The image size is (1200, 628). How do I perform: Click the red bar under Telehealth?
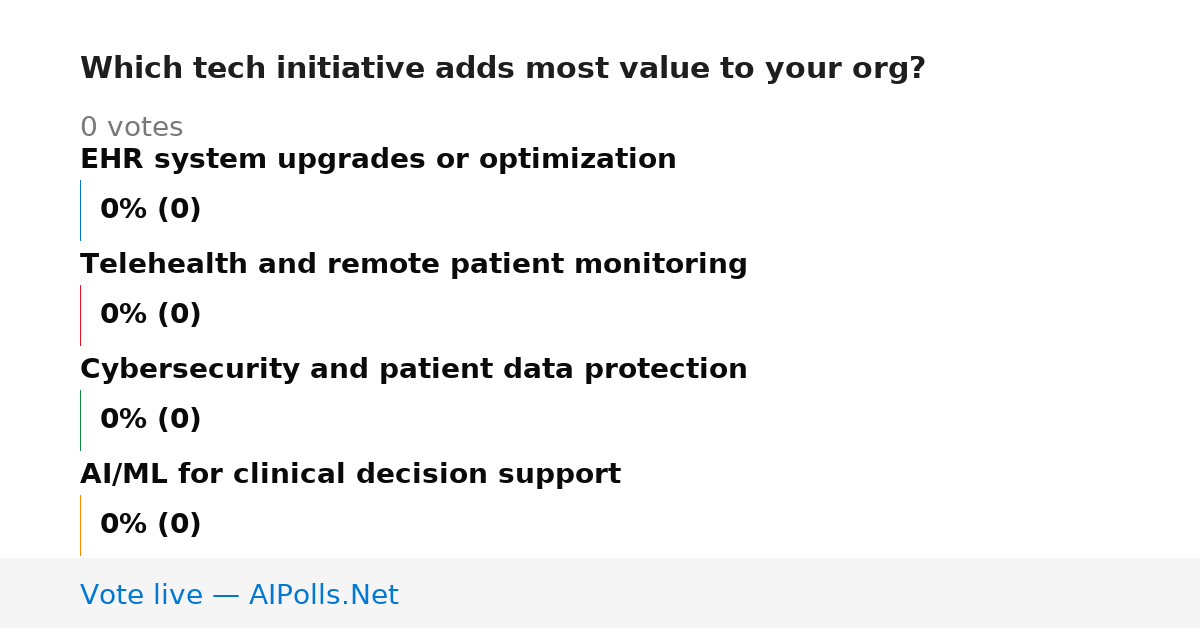point(80,315)
